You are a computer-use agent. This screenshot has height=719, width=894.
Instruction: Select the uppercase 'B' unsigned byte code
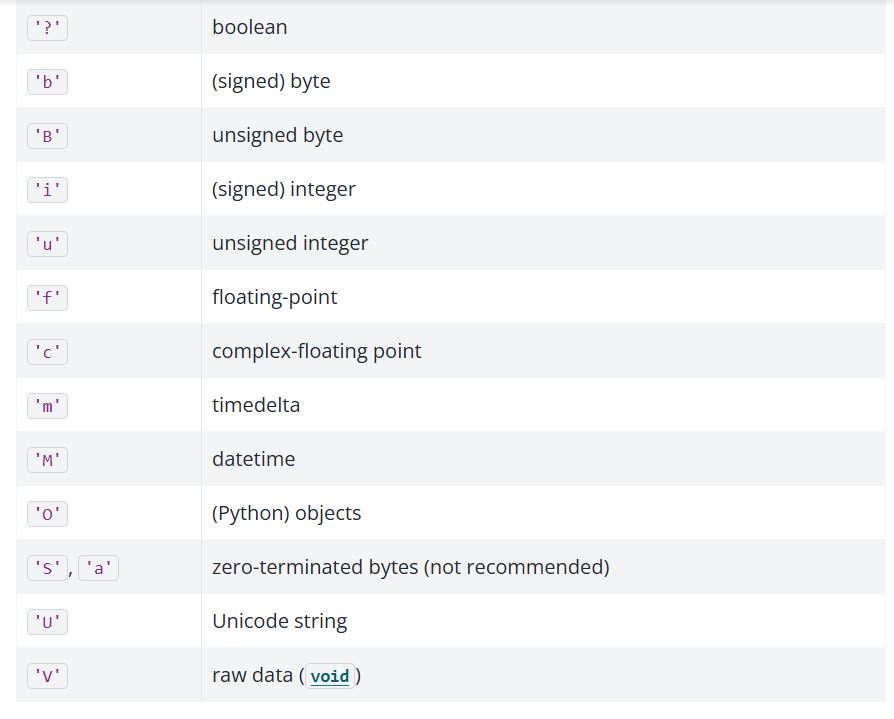[47, 136]
